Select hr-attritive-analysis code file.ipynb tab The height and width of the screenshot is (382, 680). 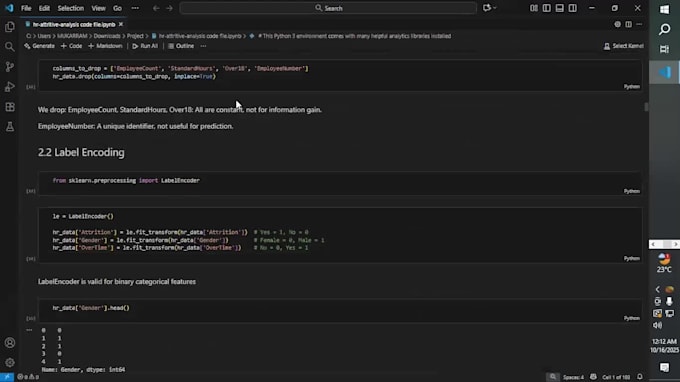(74, 24)
